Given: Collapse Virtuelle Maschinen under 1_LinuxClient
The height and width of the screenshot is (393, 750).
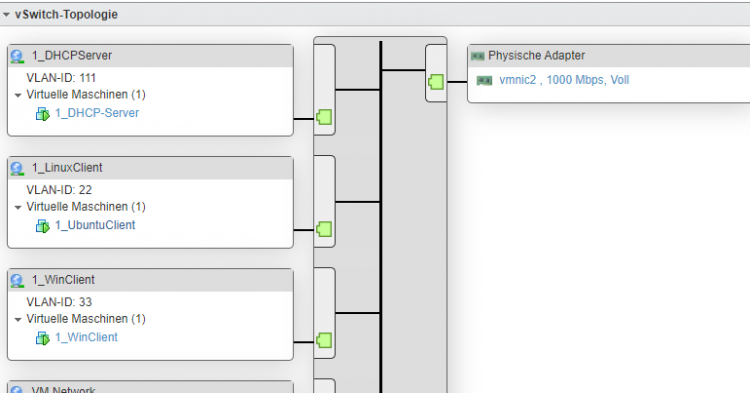Looking at the screenshot, I should (18, 207).
